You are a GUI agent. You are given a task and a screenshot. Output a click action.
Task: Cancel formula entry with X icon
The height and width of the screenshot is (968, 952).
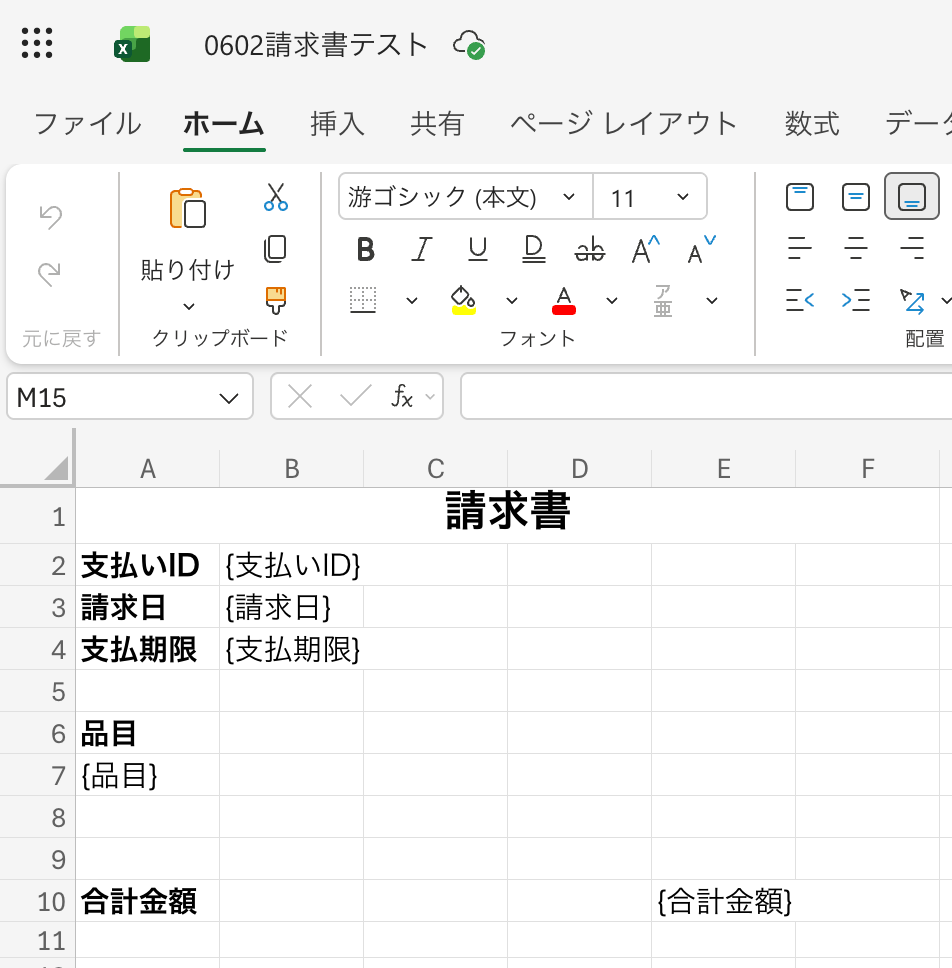[x=300, y=396]
